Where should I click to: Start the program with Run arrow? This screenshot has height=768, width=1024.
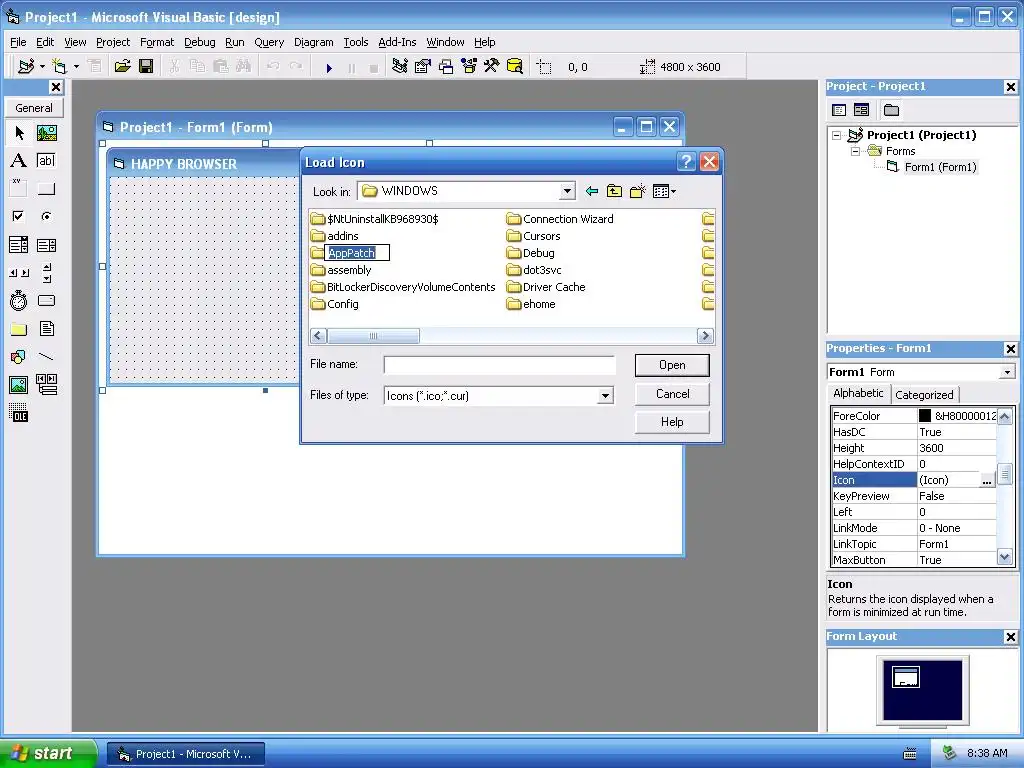tap(329, 67)
